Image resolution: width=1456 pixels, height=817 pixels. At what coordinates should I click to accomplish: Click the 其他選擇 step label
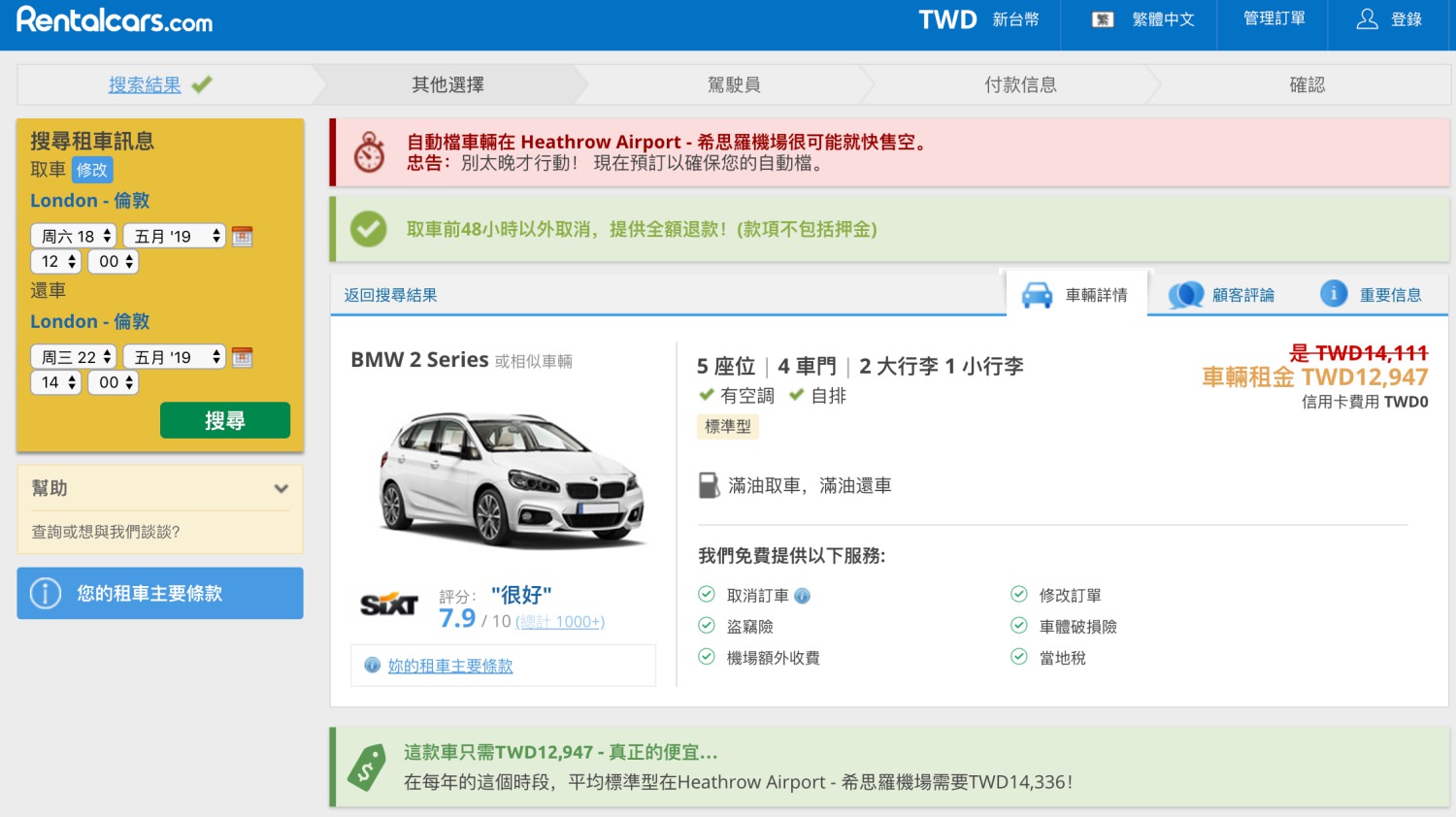447,84
